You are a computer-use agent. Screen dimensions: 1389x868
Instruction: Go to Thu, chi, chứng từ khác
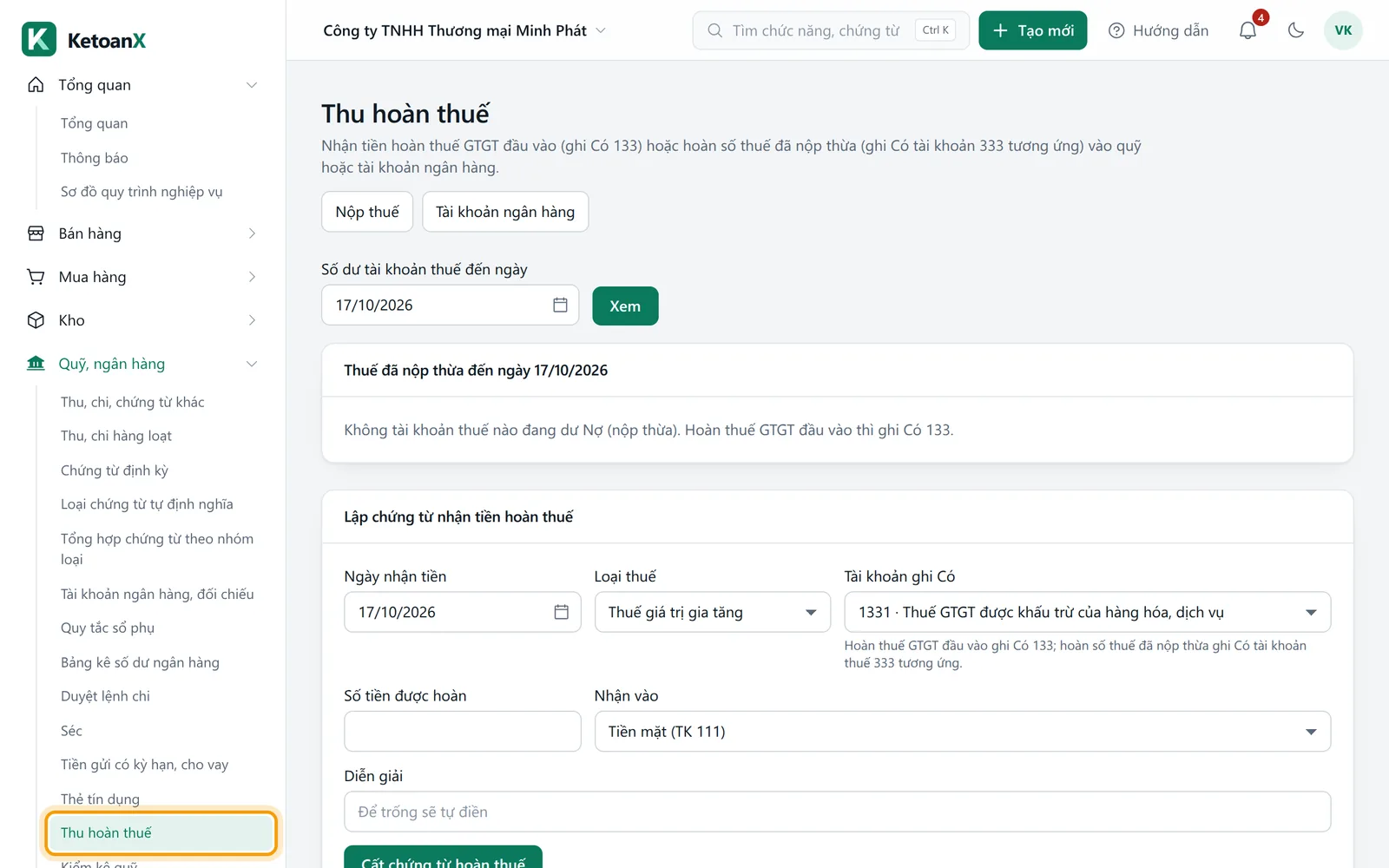pos(133,402)
